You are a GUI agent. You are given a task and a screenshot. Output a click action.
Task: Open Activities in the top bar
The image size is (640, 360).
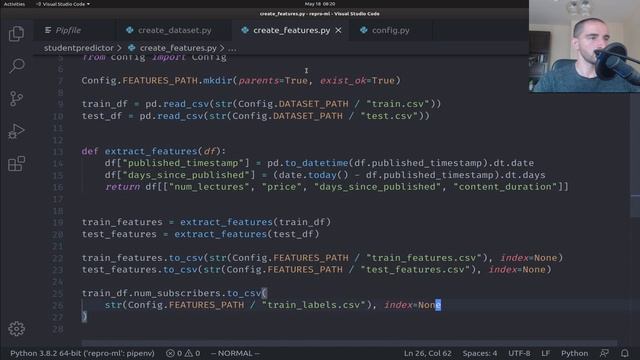14,4
